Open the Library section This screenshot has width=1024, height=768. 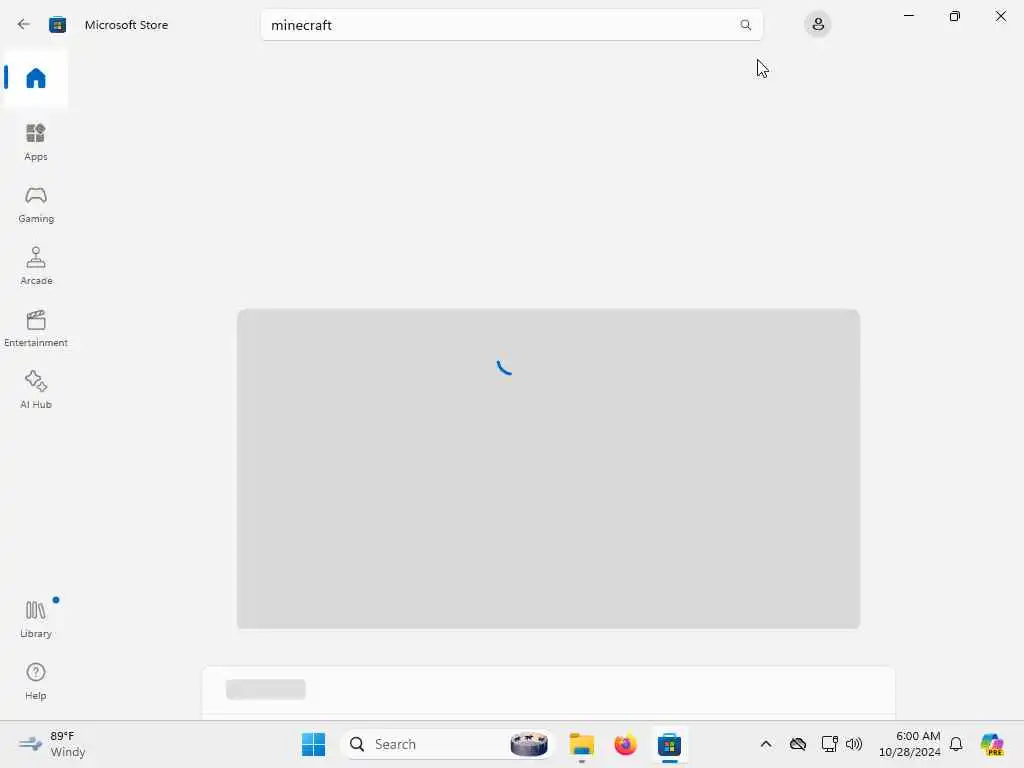pyautogui.click(x=35, y=619)
